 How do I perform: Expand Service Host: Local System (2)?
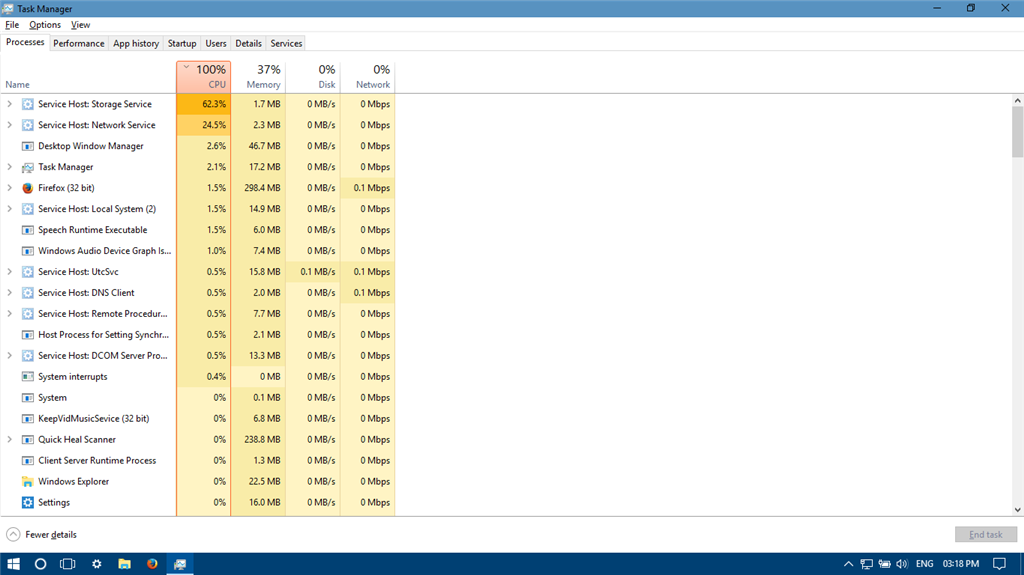click(10, 209)
